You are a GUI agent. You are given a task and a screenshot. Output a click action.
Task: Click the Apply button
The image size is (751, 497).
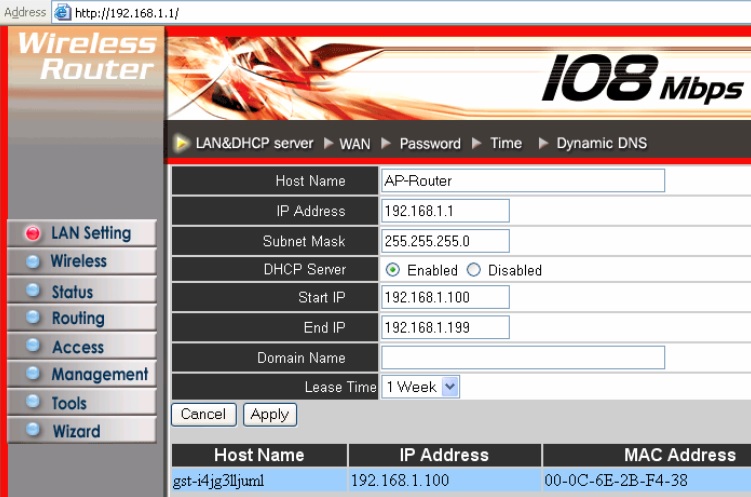tap(270, 414)
